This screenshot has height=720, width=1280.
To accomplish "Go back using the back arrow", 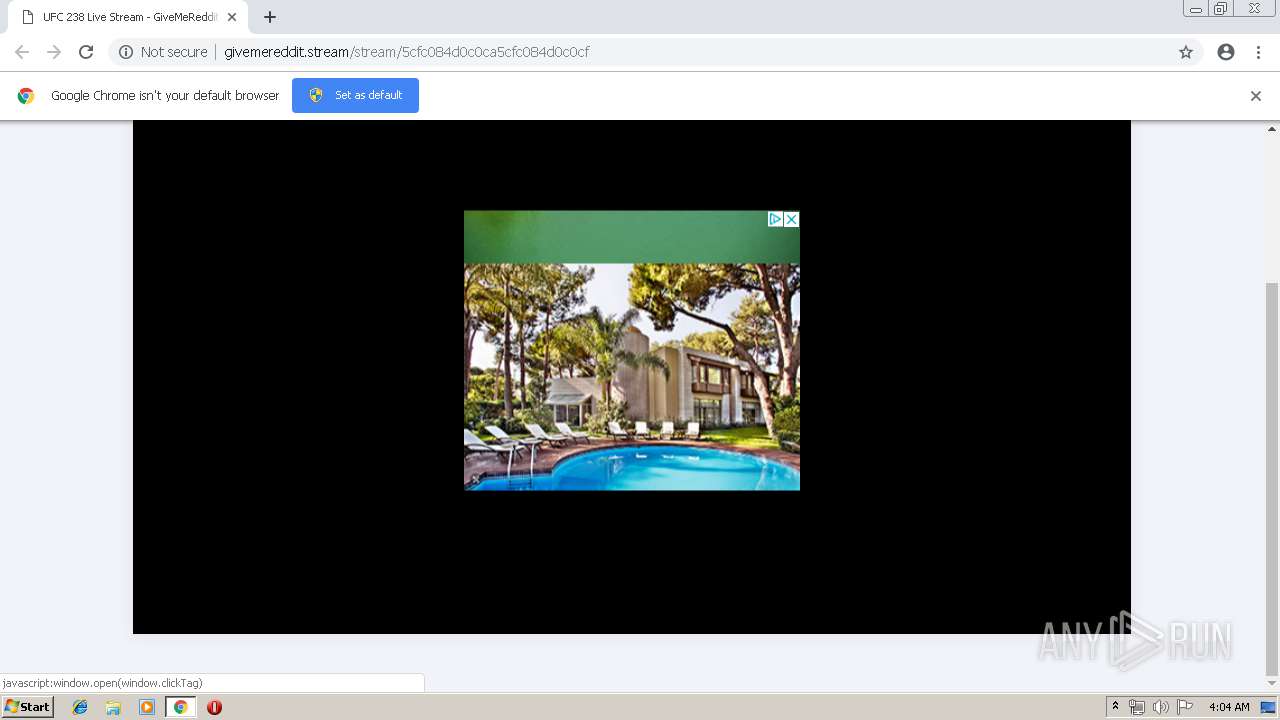I will pos(22,52).
